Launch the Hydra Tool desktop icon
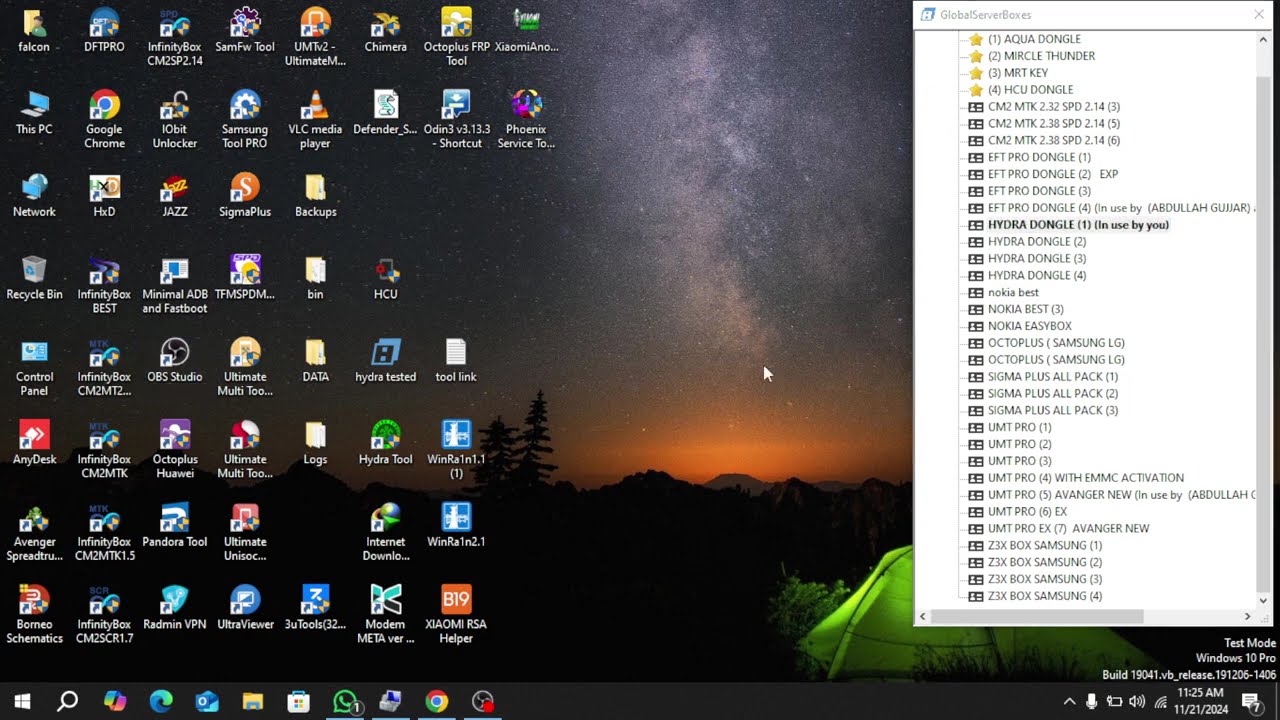The height and width of the screenshot is (720, 1280). 386,443
